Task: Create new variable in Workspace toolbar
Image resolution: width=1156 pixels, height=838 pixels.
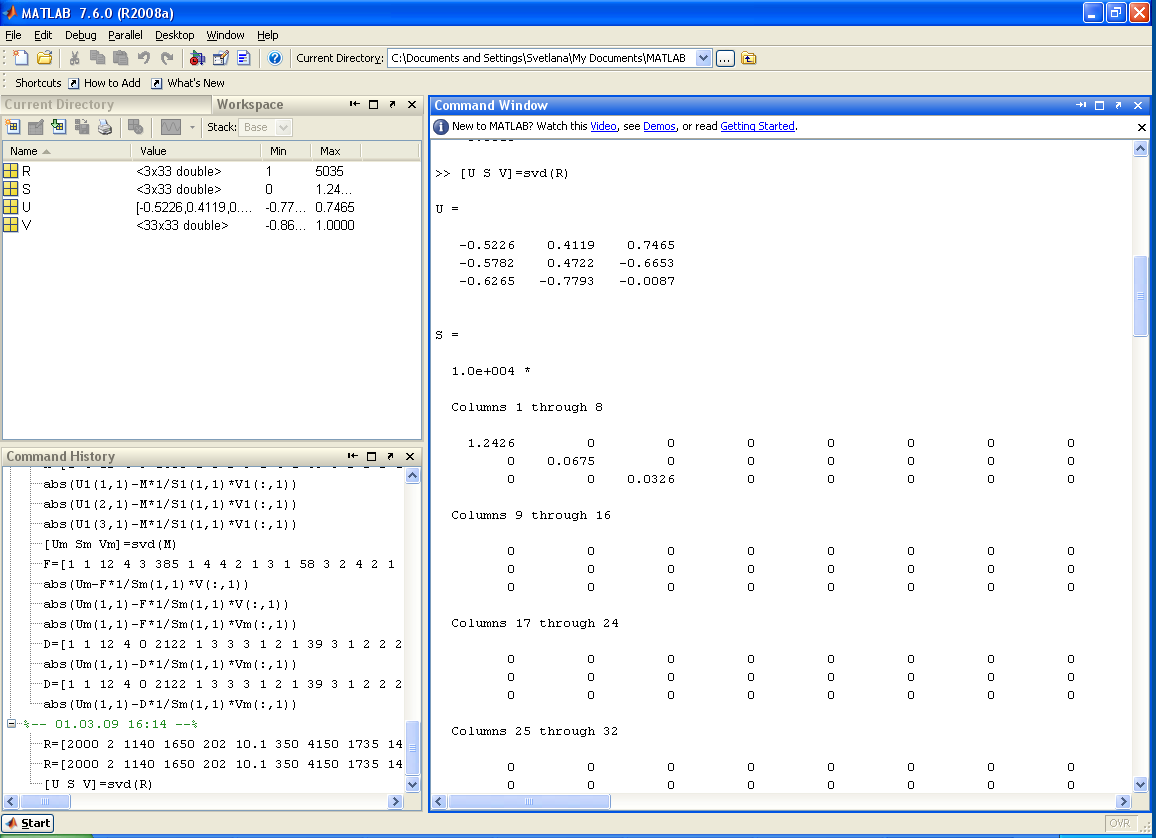Action: click(x=13, y=127)
